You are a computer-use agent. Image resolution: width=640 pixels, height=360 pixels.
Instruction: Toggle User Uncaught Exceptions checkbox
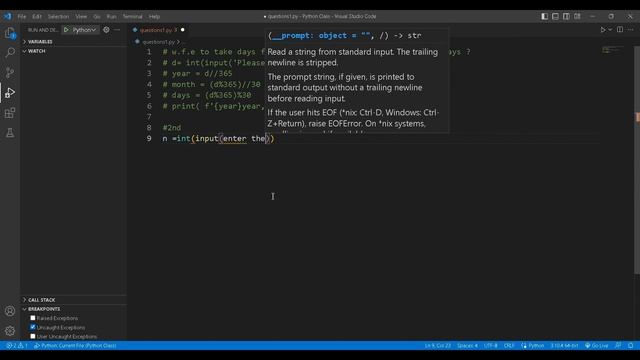click(x=33, y=336)
